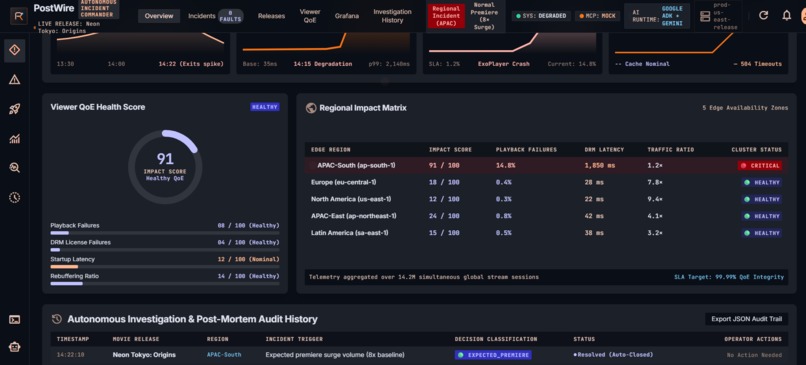Viewport: 806px width, 365px height.
Task: Click the HEALTHY badge for Latin America row
Action: (x=762, y=233)
